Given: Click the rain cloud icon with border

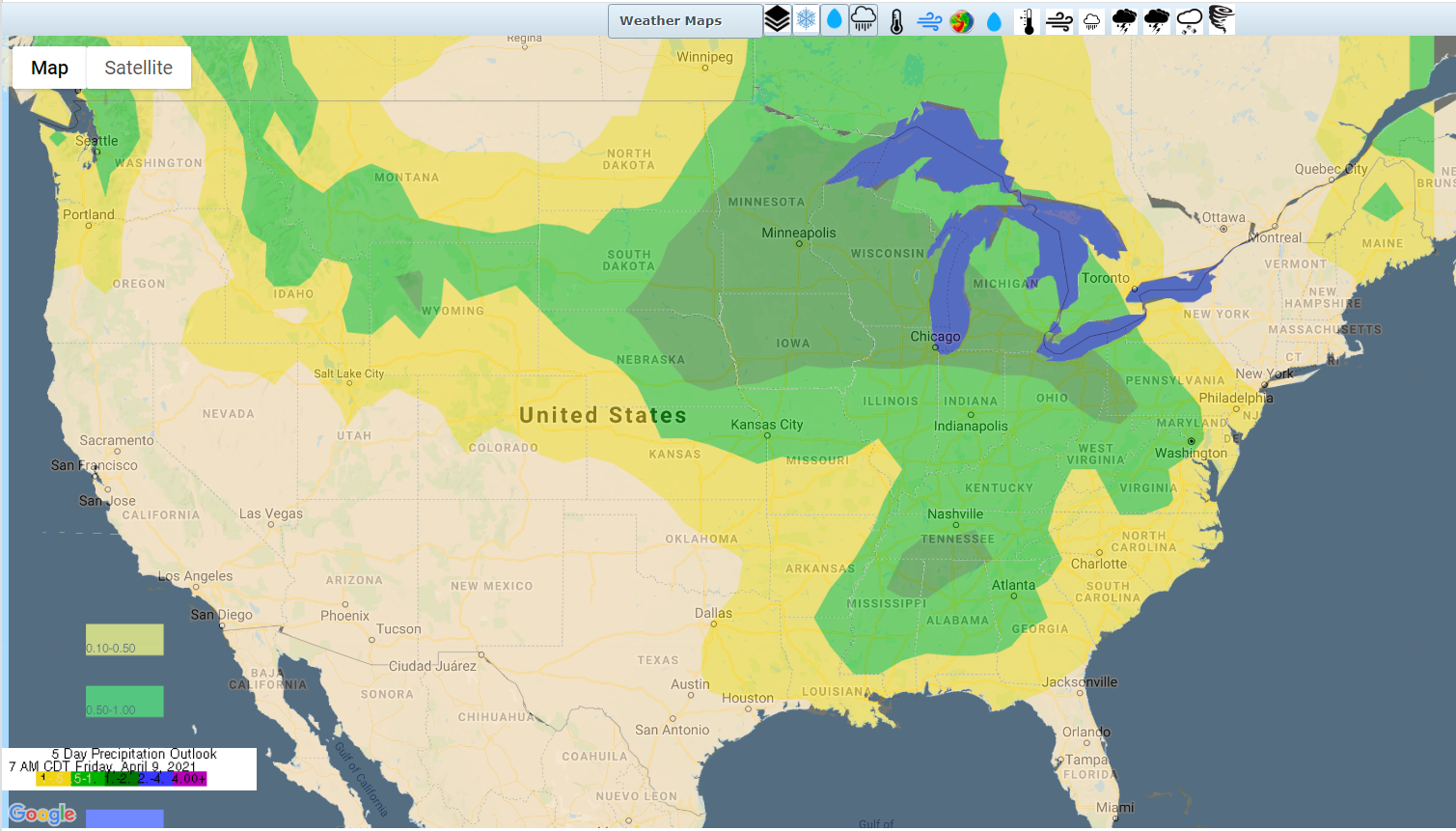Looking at the screenshot, I should 864,19.
